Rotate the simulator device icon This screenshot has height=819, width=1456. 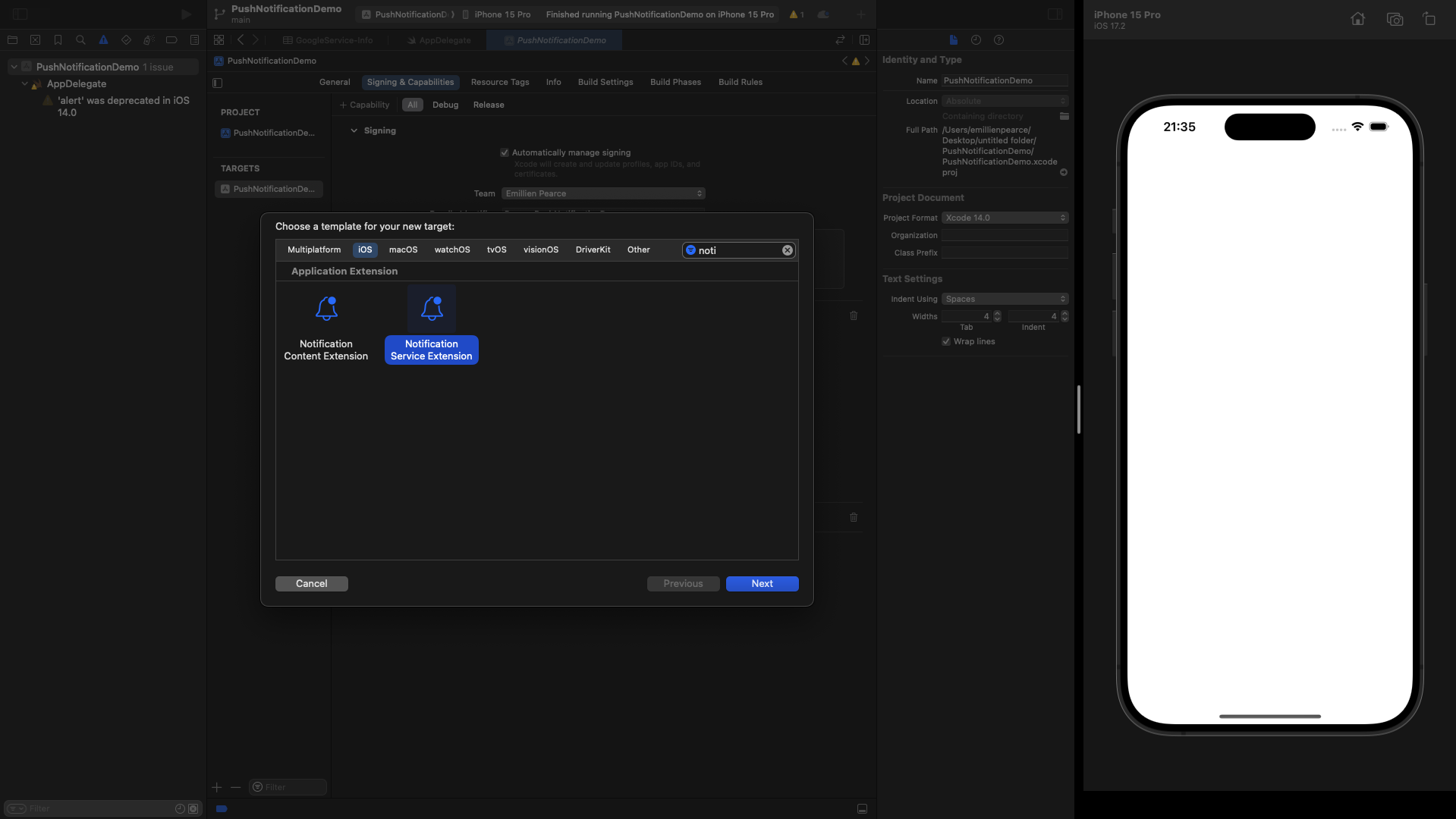tap(1429, 20)
